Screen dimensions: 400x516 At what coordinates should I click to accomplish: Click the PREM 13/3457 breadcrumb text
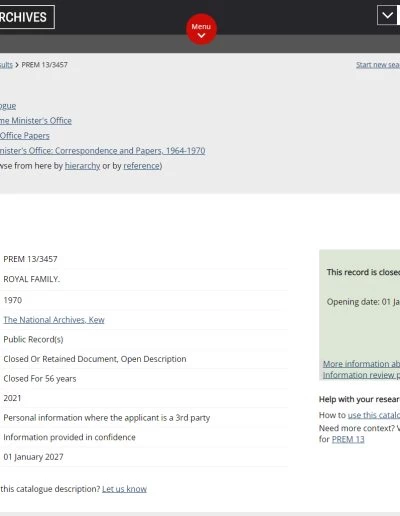click(x=45, y=65)
